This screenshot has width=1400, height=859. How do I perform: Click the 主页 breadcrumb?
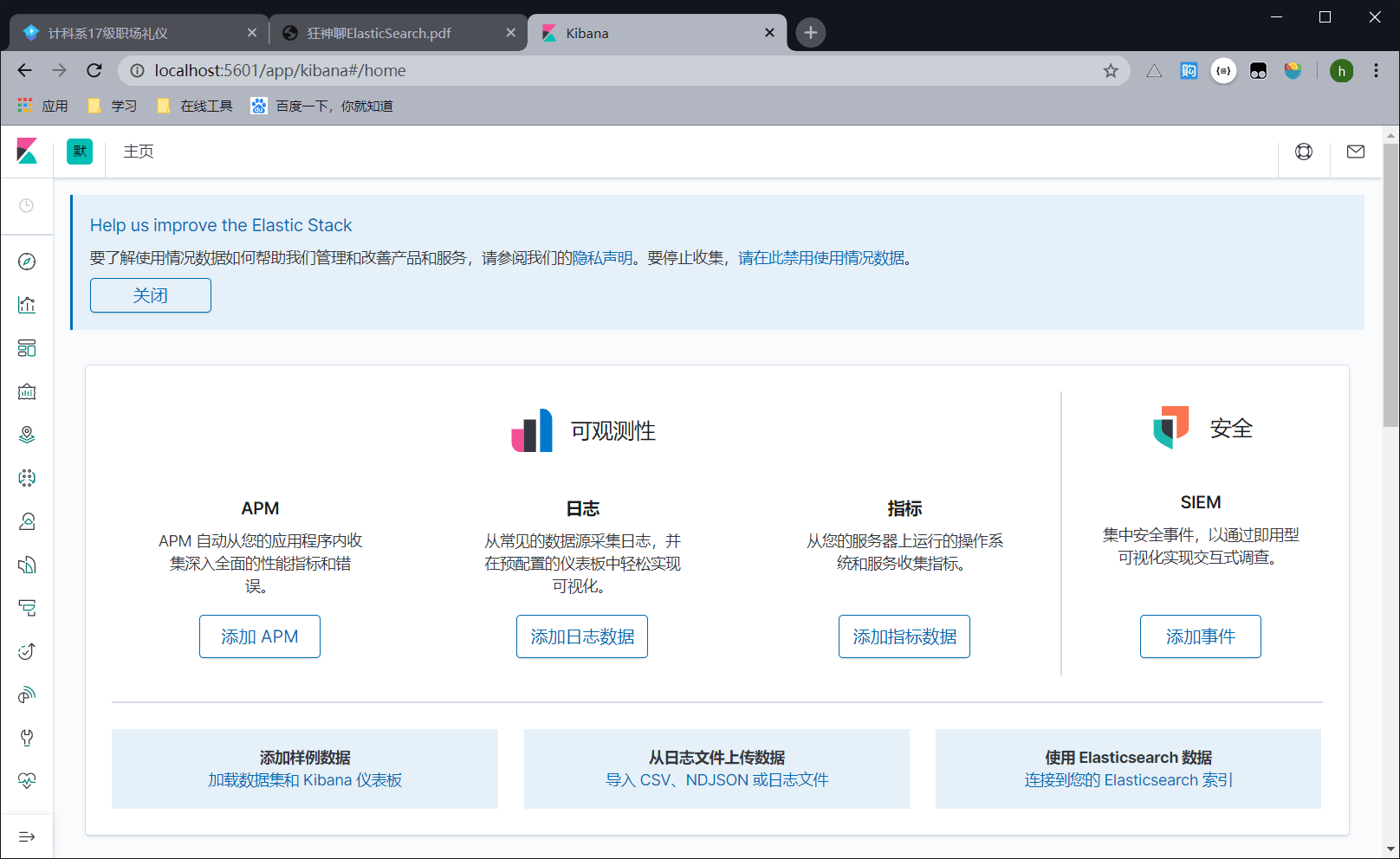pyautogui.click(x=139, y=152)
